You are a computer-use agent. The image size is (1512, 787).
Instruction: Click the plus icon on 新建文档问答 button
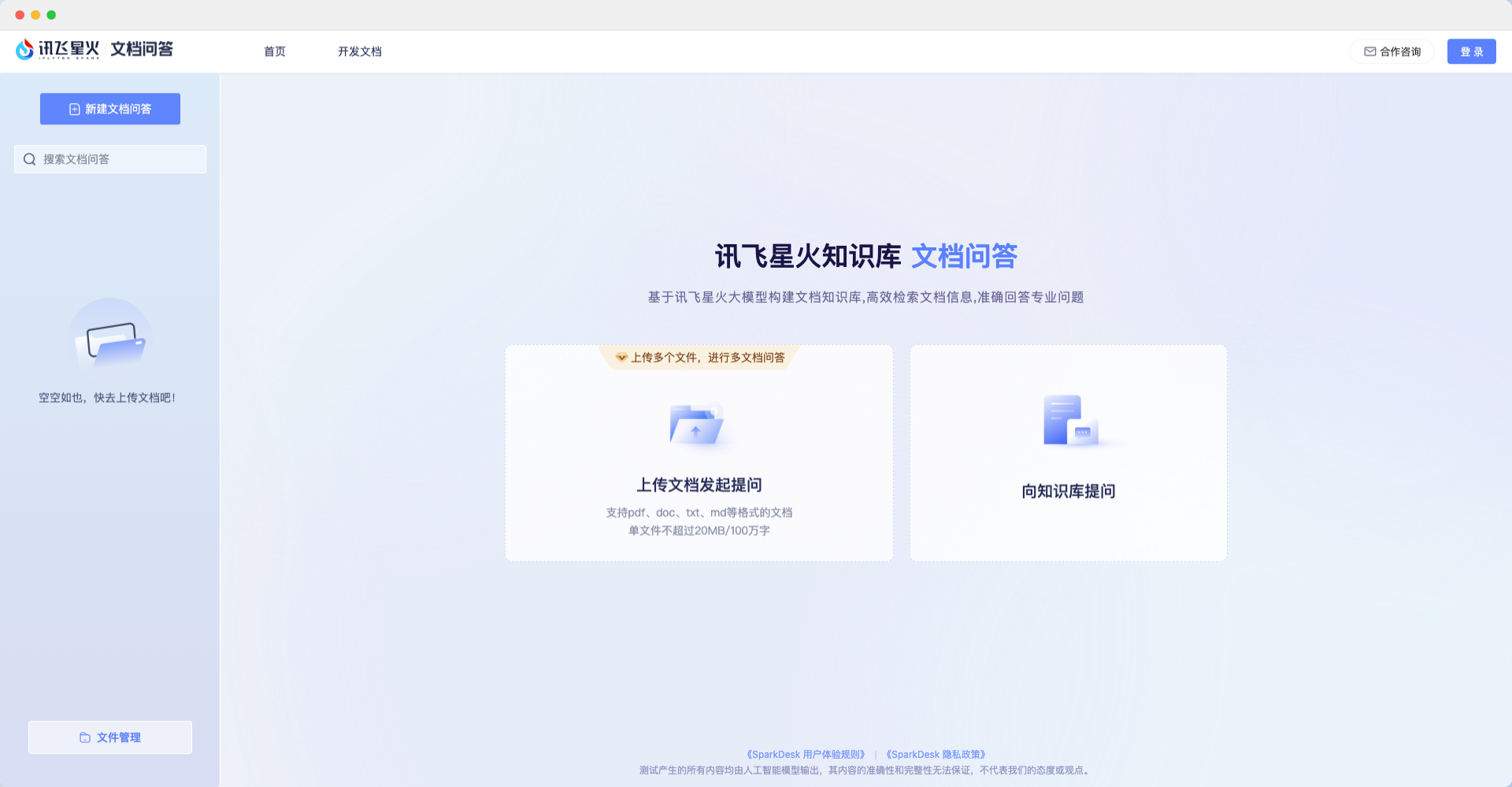click(x=75, y=109)
